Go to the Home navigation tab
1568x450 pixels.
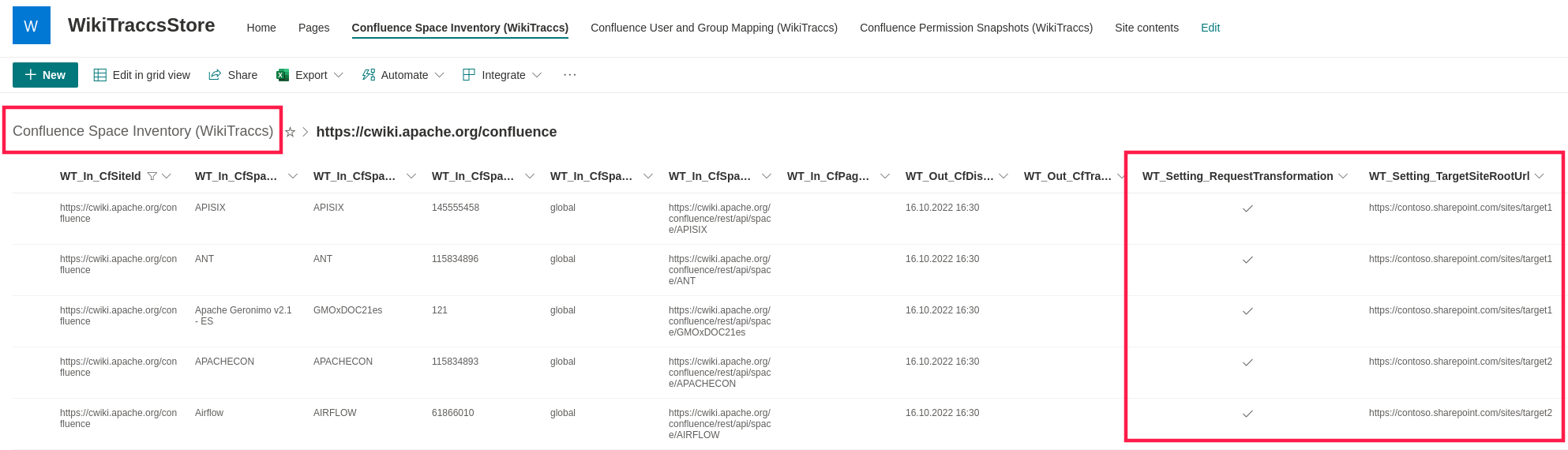tap(261, 28)
